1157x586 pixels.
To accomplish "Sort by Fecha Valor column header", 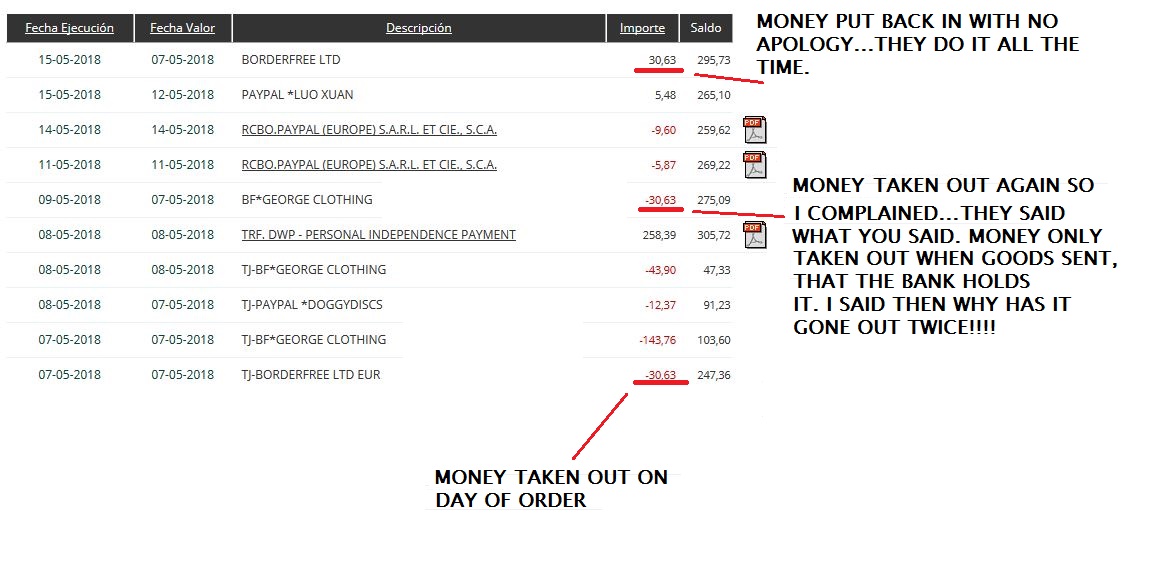I will (182, 28).
